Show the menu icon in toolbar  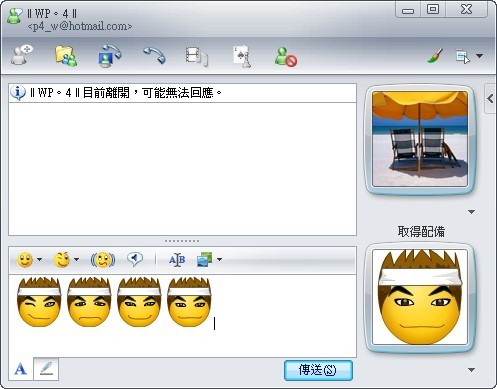pos(463,56)
